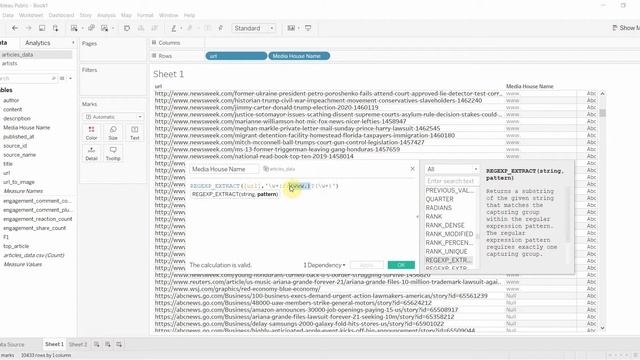Open the Analytics pane options arrow
The width and height of the screenshot is (640, 360).
click(73, 43)
